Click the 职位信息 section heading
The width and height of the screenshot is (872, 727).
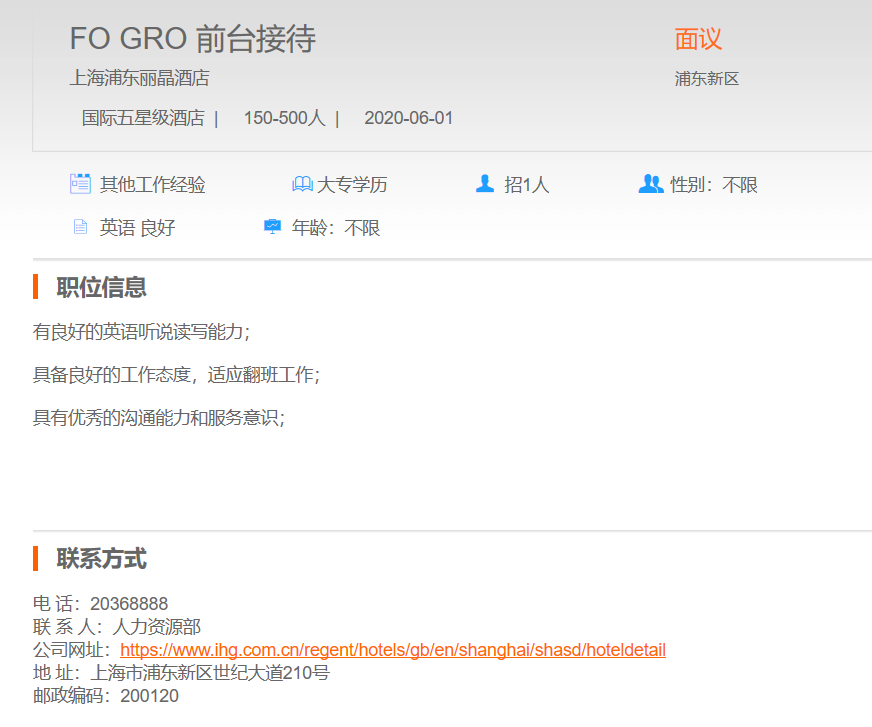click(x=101, y=288)
